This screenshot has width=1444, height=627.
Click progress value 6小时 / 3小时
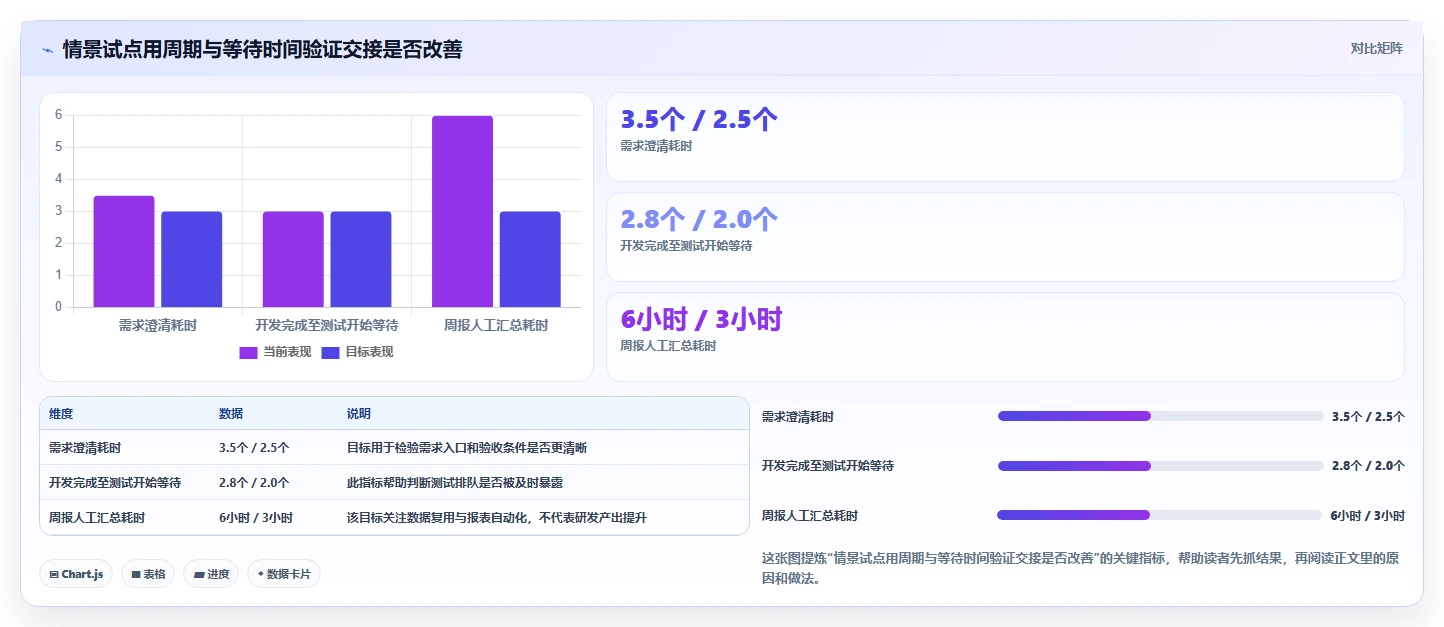click(x=1367, y=516)
